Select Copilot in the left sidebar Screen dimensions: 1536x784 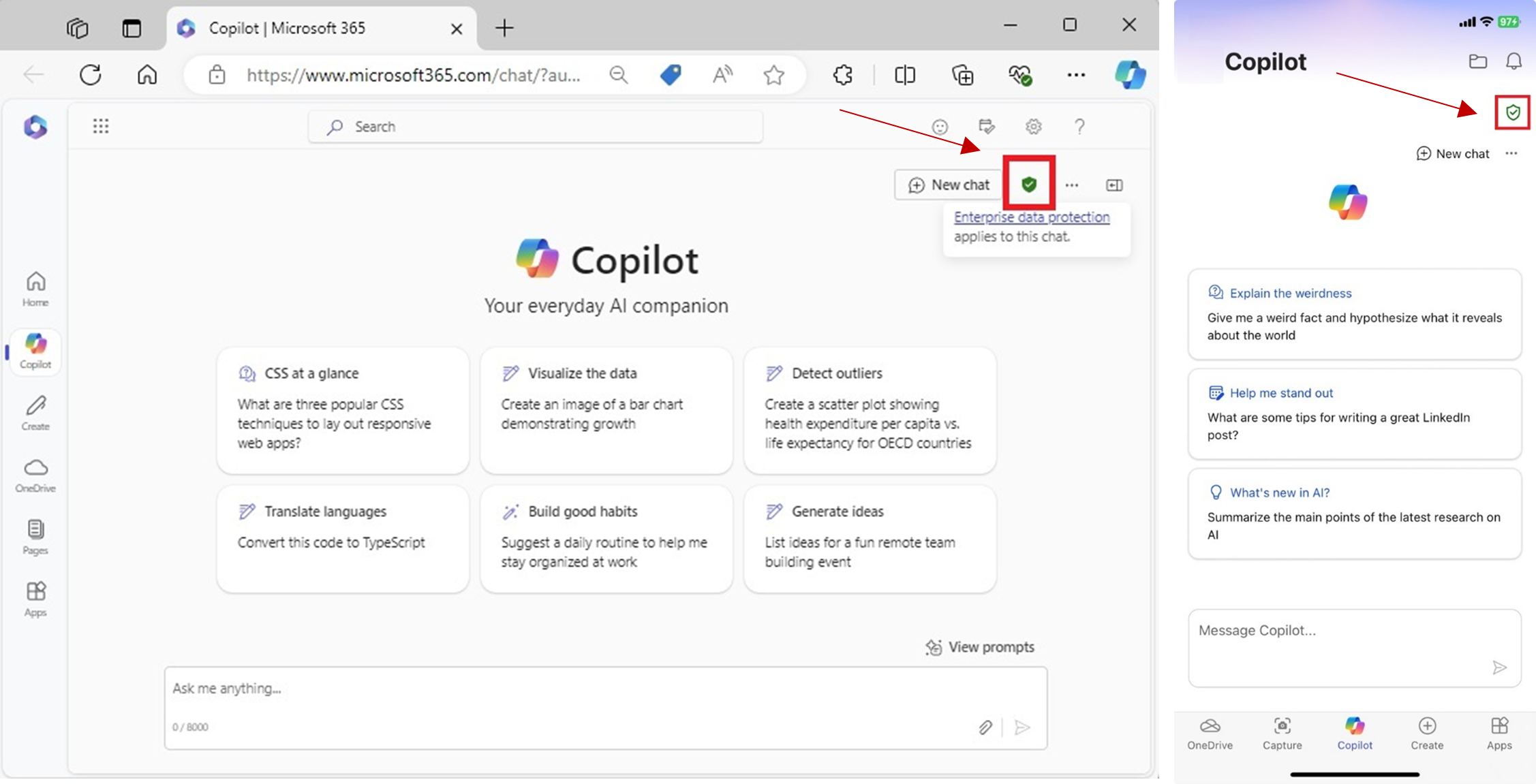point(35,351)
